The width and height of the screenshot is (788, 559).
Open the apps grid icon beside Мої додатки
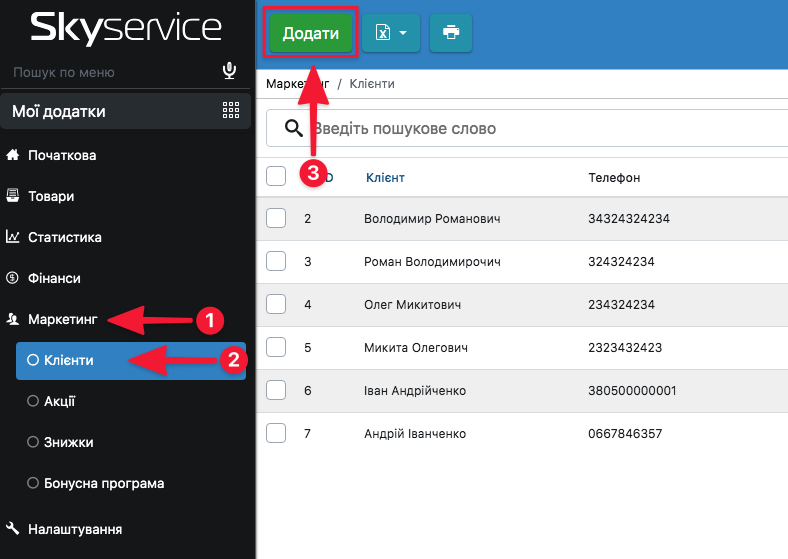pos(230,111)
